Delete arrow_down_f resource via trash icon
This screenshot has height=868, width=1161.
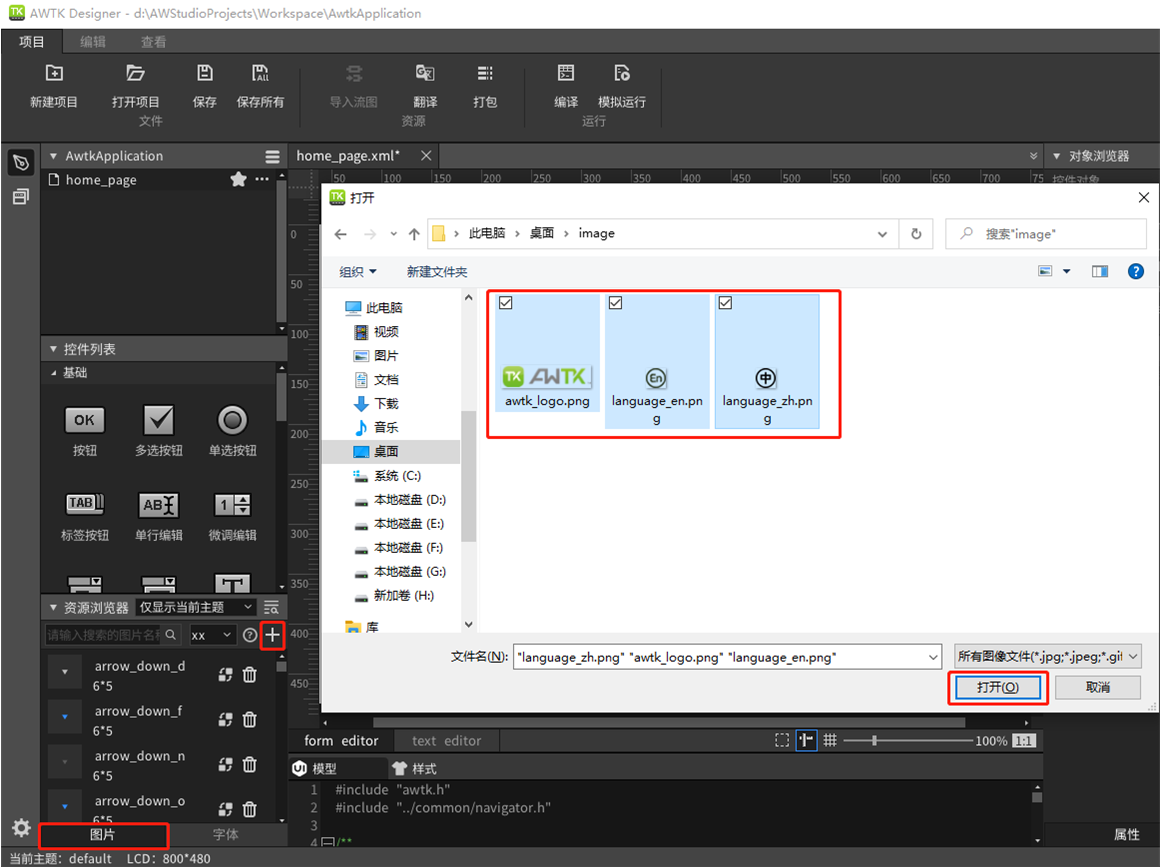coord(250,719)
